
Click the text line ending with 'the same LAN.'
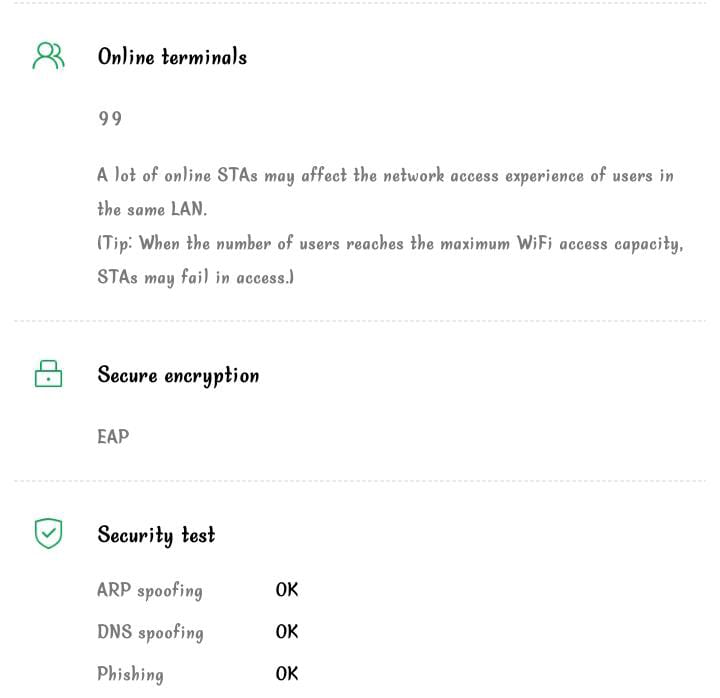[150, 209]
